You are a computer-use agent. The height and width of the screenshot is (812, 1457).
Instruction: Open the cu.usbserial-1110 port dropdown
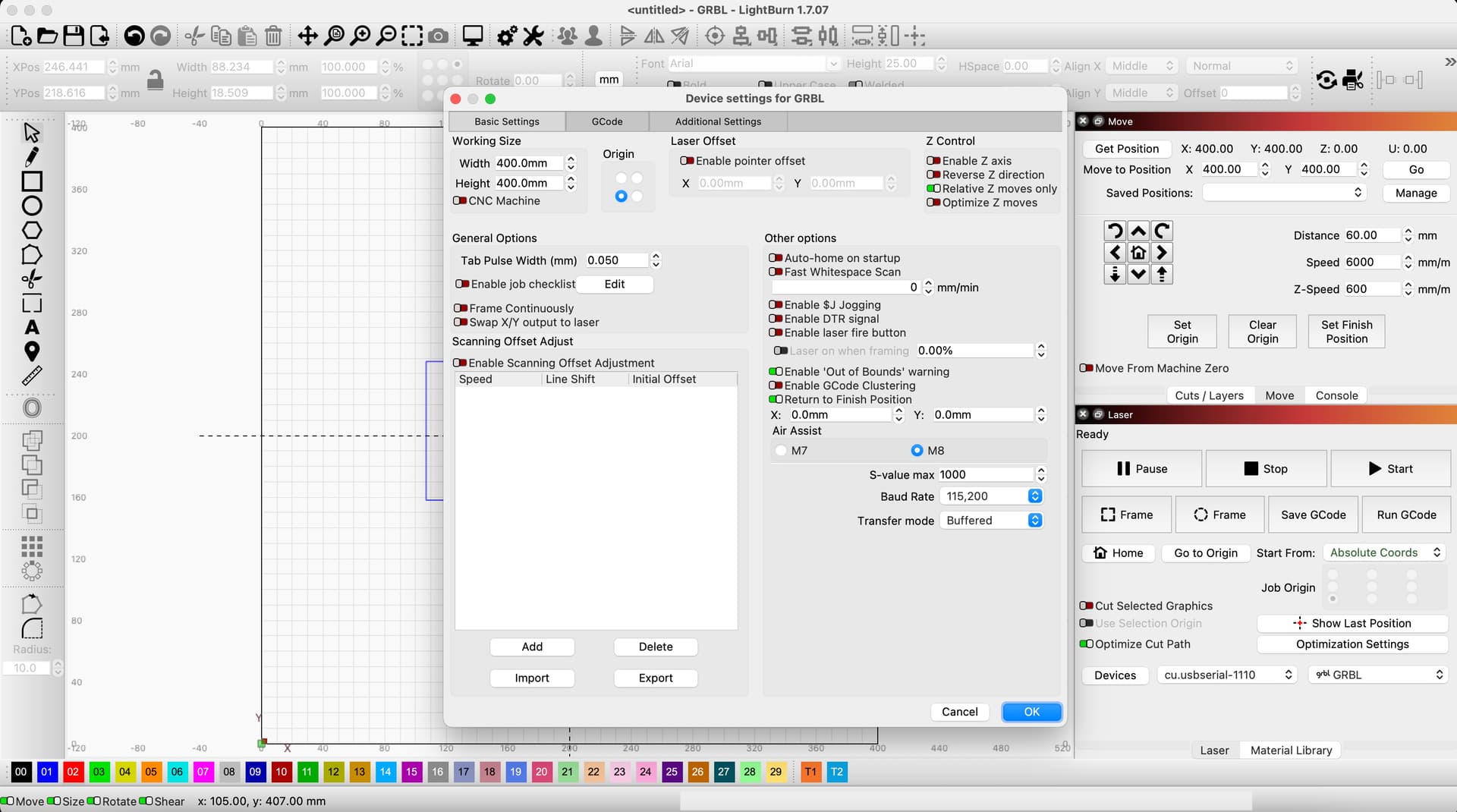pyautogui.click(x=1227, y=675)
